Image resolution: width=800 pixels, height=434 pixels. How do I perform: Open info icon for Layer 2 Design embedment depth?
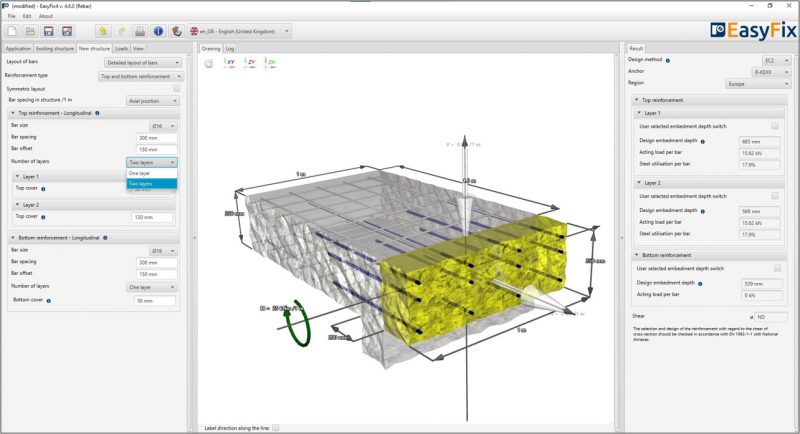[x=703, y=211]
